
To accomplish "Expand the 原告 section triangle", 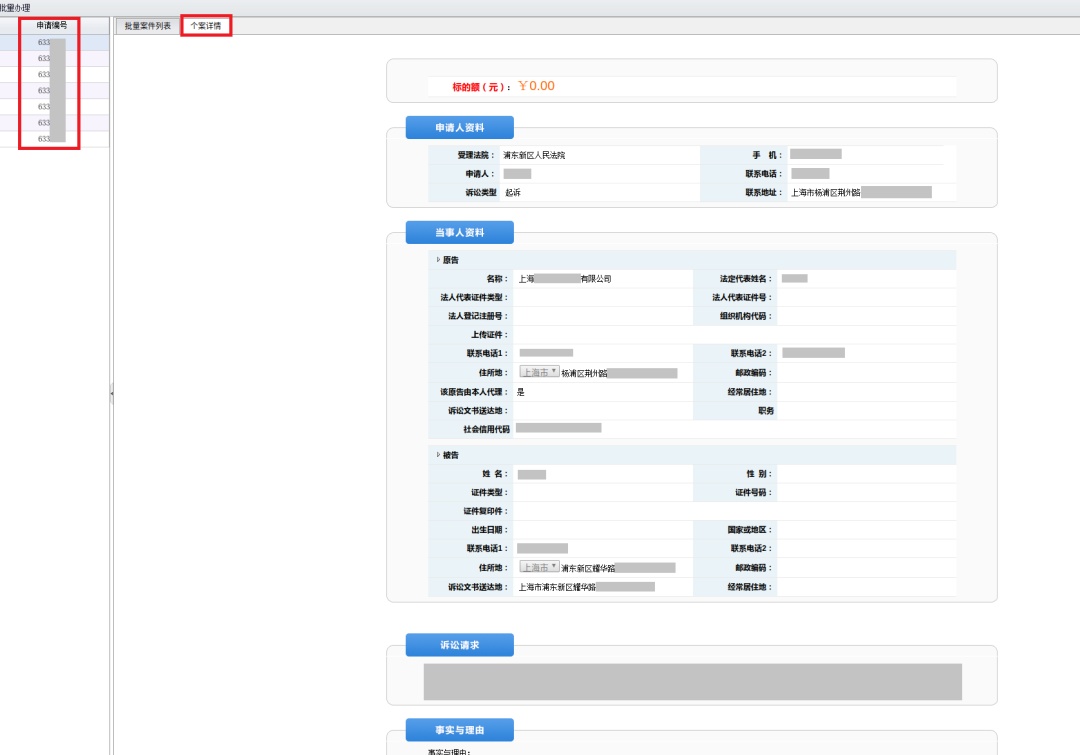I will coord(438,260).
